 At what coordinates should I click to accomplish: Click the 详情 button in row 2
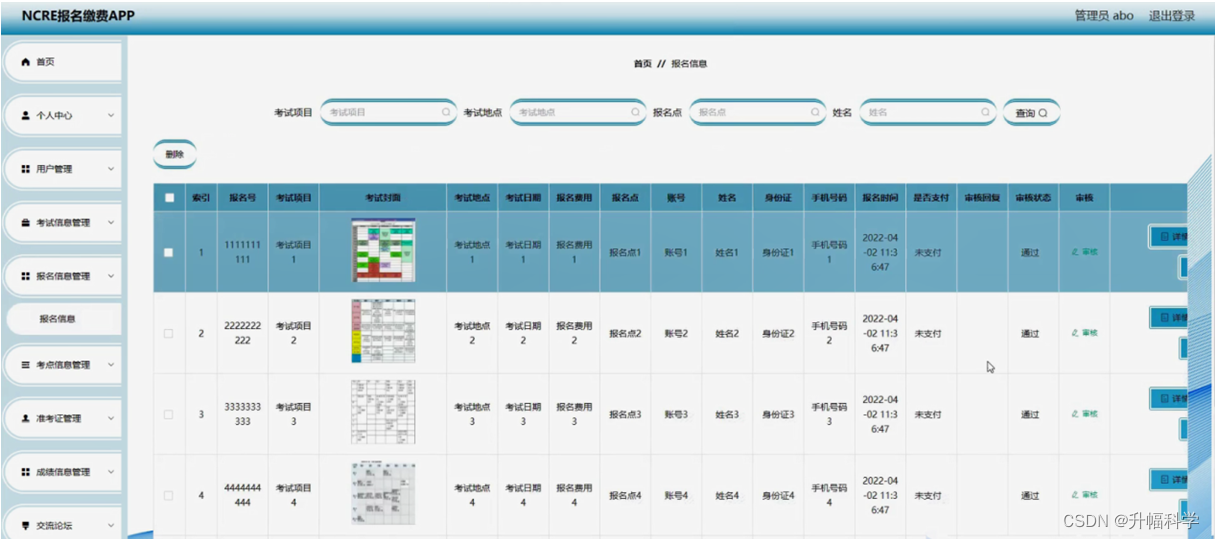(1168, 318)
